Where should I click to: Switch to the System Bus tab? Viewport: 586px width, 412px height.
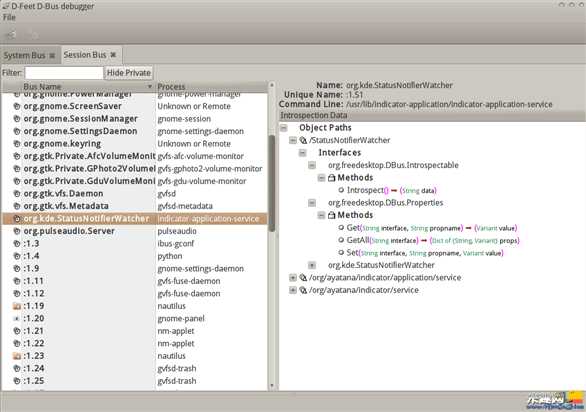tap(24, 56)
